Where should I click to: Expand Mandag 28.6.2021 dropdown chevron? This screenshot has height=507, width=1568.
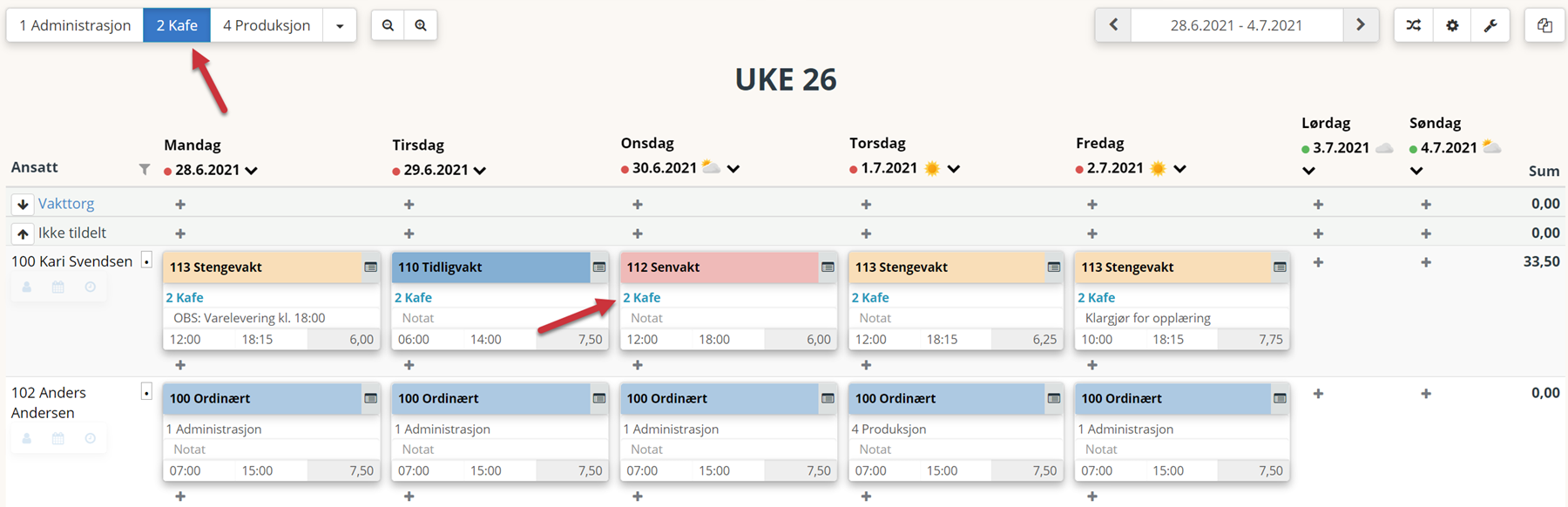(x=252, y=171)
